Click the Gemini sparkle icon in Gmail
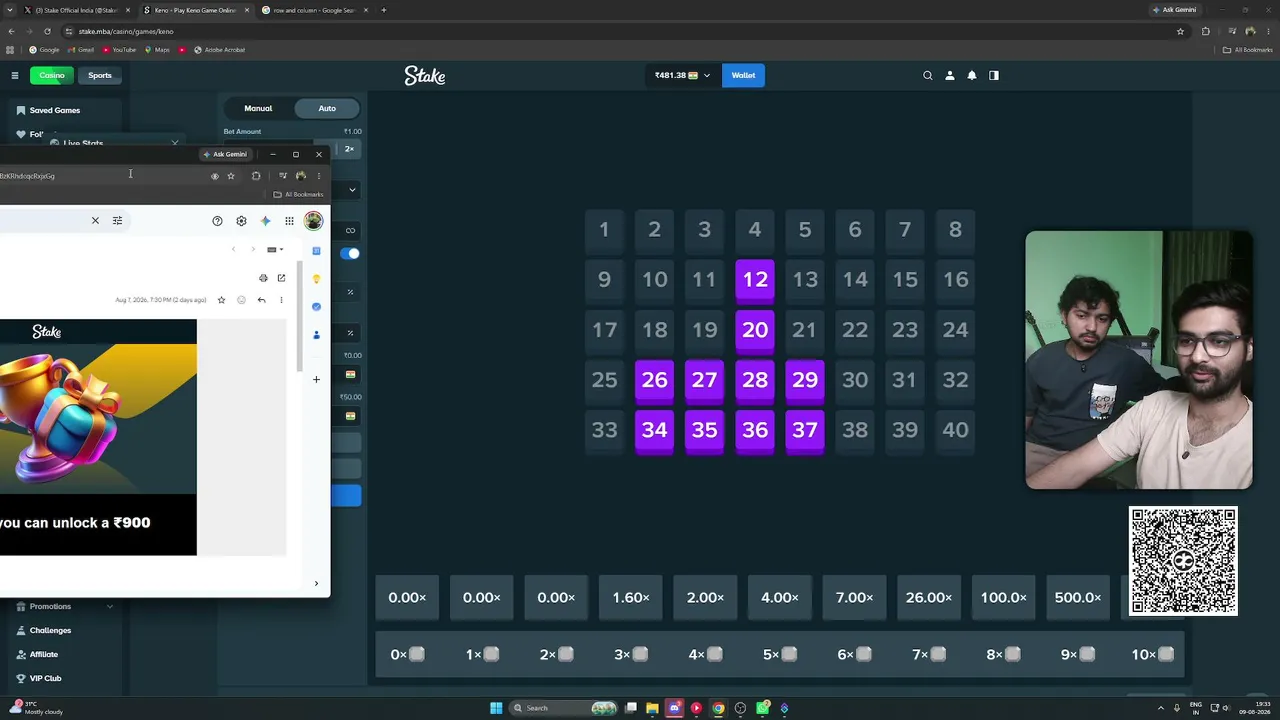Viewport: 1280px width, 720px height. (265, 221)
